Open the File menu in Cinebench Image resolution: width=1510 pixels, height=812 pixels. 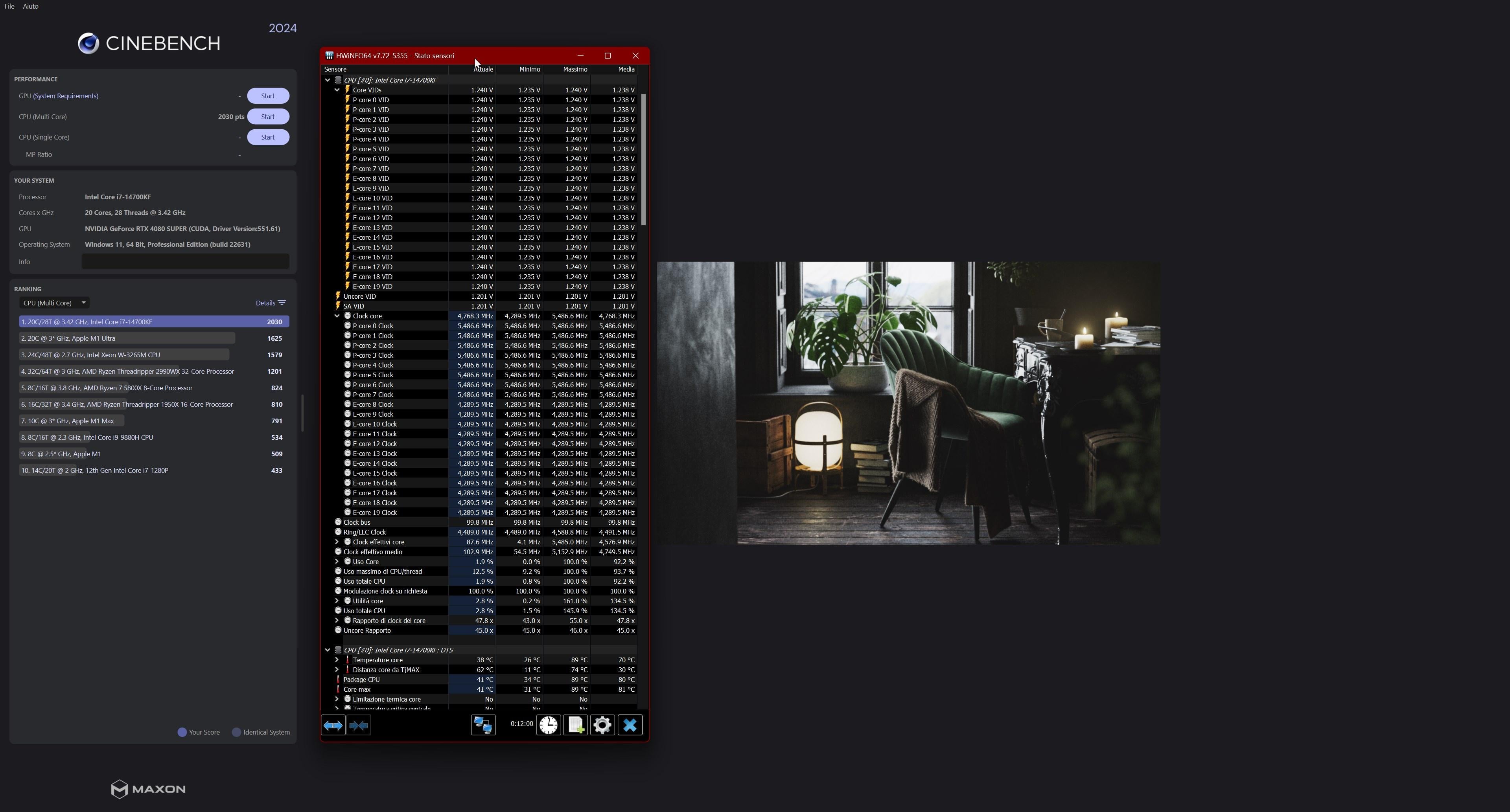[9, 6]
